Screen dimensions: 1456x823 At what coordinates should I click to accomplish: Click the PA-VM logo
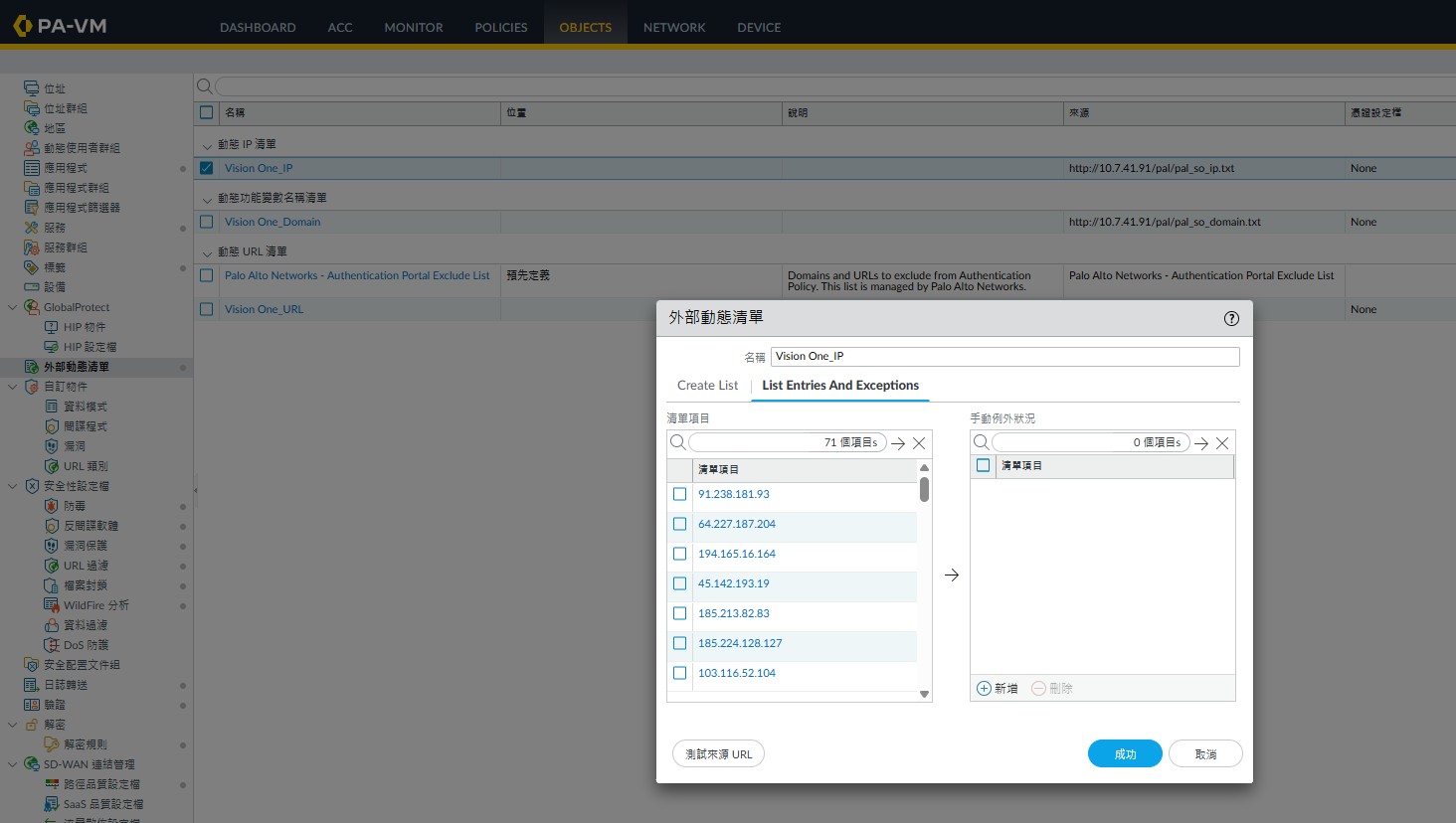pyautogui.click(x=60, y=26)
